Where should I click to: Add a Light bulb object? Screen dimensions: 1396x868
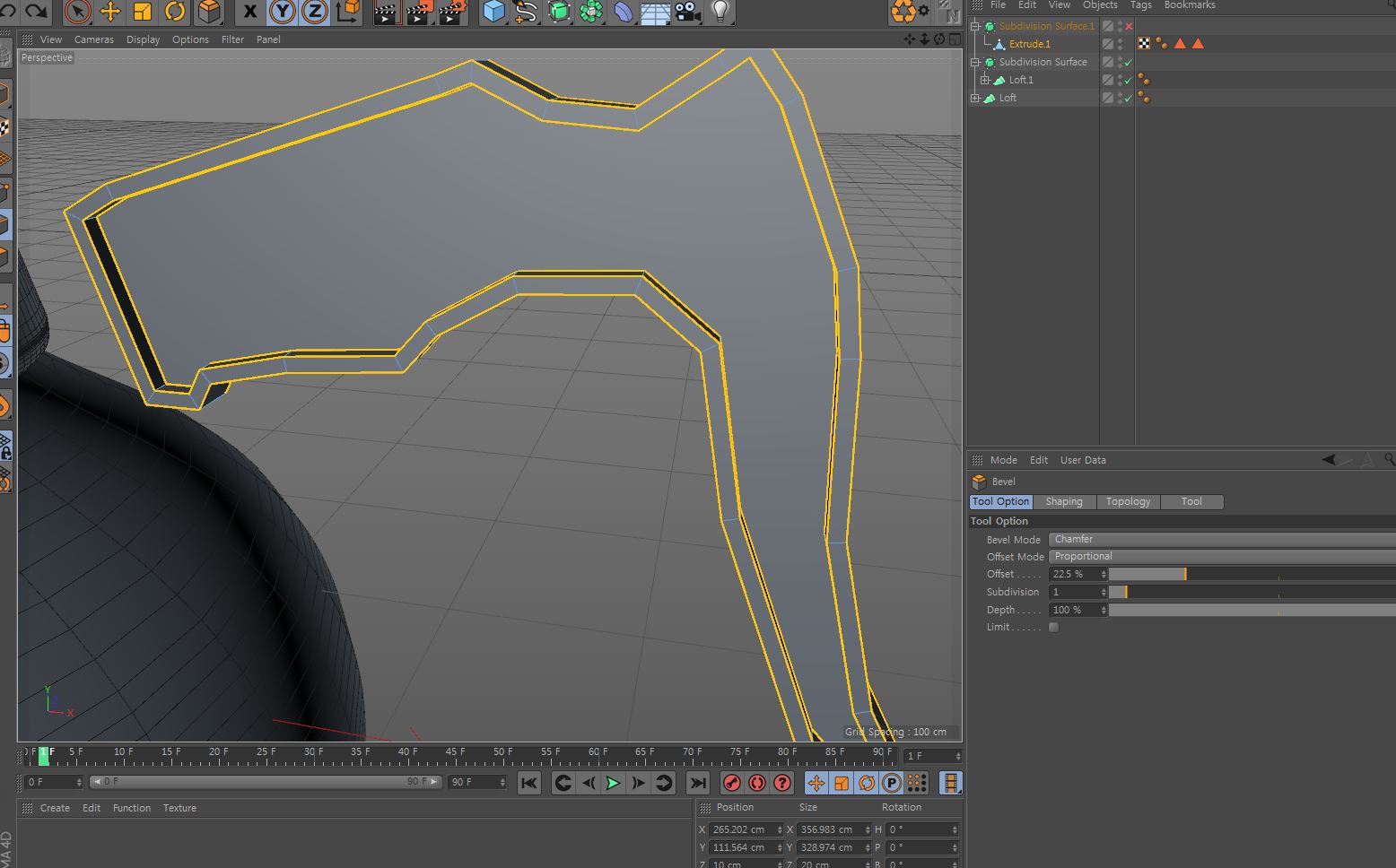tap(720, 12)
